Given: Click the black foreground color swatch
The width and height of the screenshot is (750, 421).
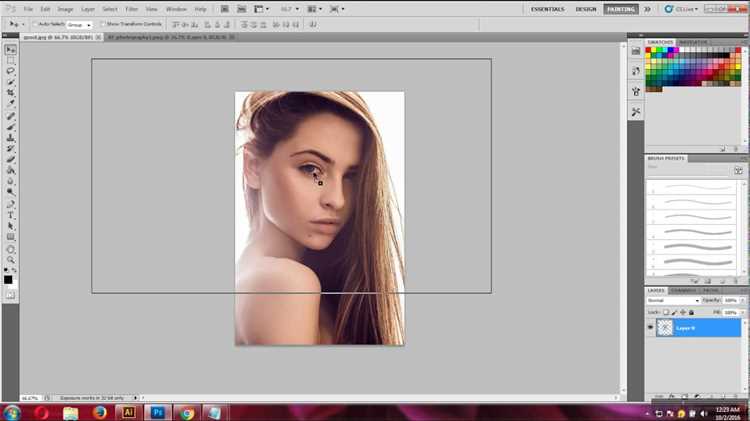Looking at the screenshot, I should pos(8,280).
